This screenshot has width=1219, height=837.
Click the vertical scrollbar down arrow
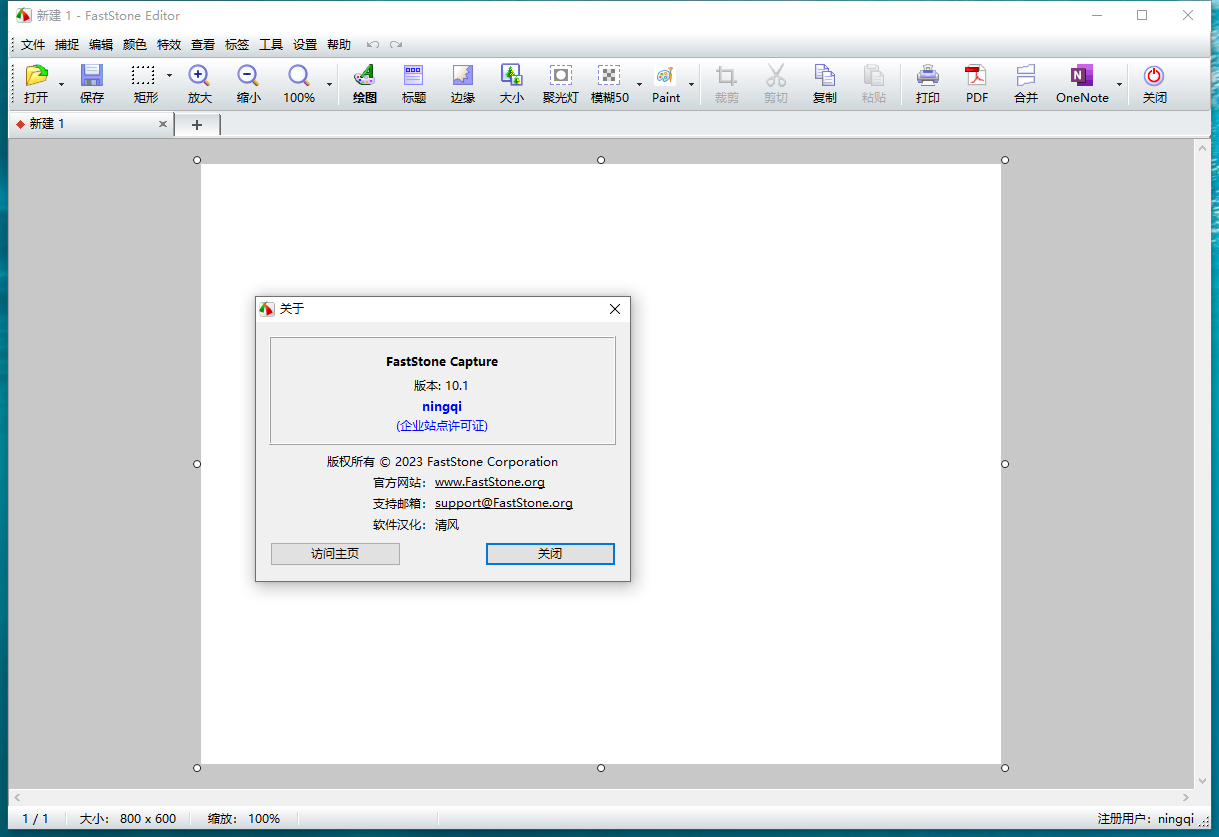coord(1203,780)
